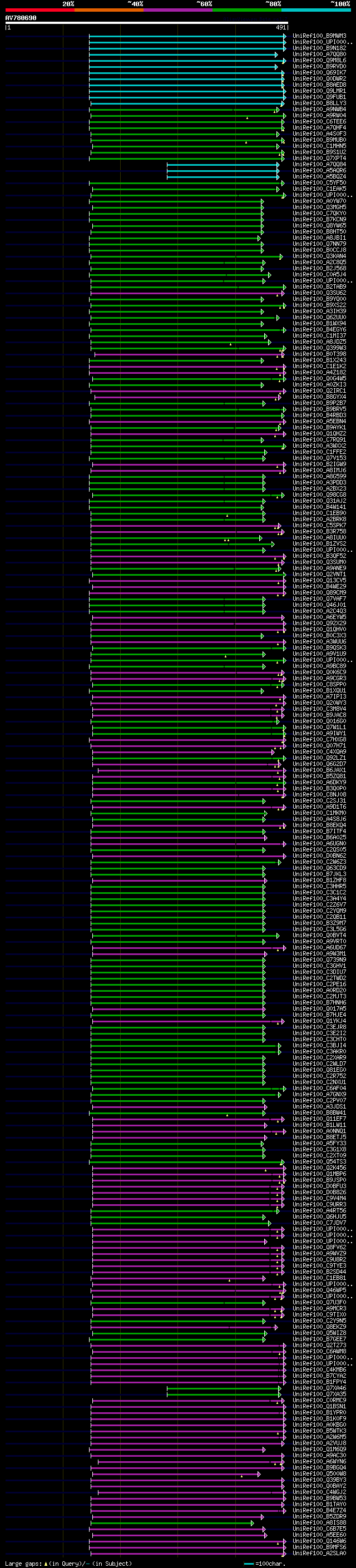Click the yellow gap marker in the A9RW04 row

247,118
